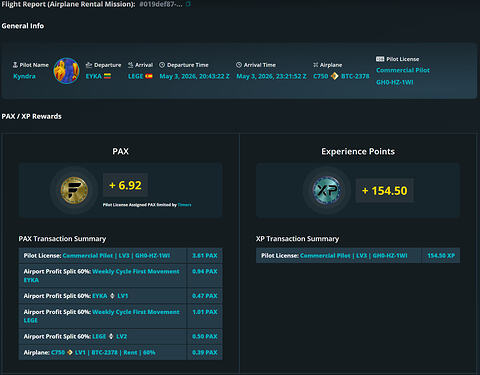Click the pilot name person icon
Screen dimensions: 480x375
[x=15, y=65]
